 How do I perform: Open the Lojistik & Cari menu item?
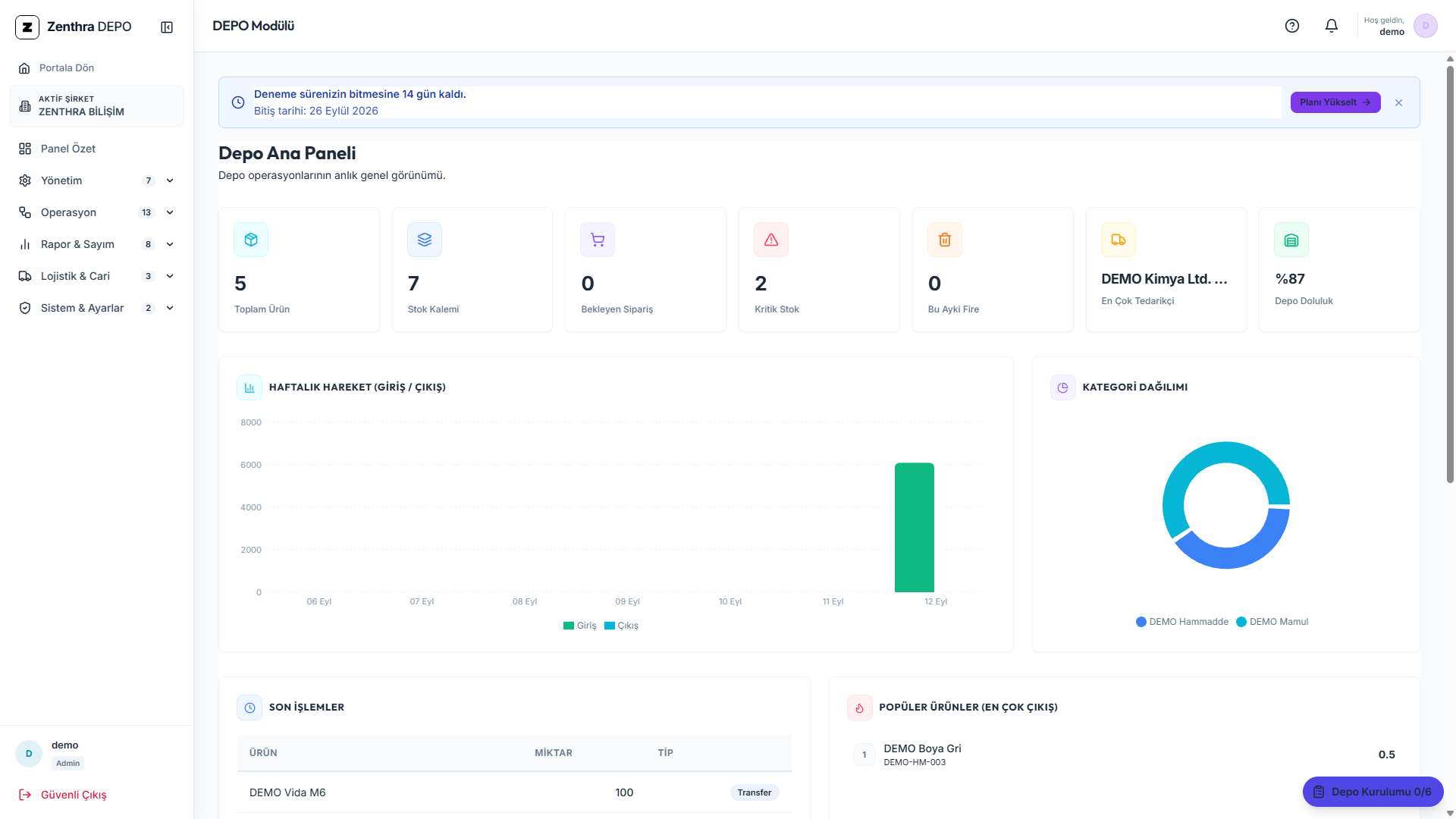coord(96,276)
